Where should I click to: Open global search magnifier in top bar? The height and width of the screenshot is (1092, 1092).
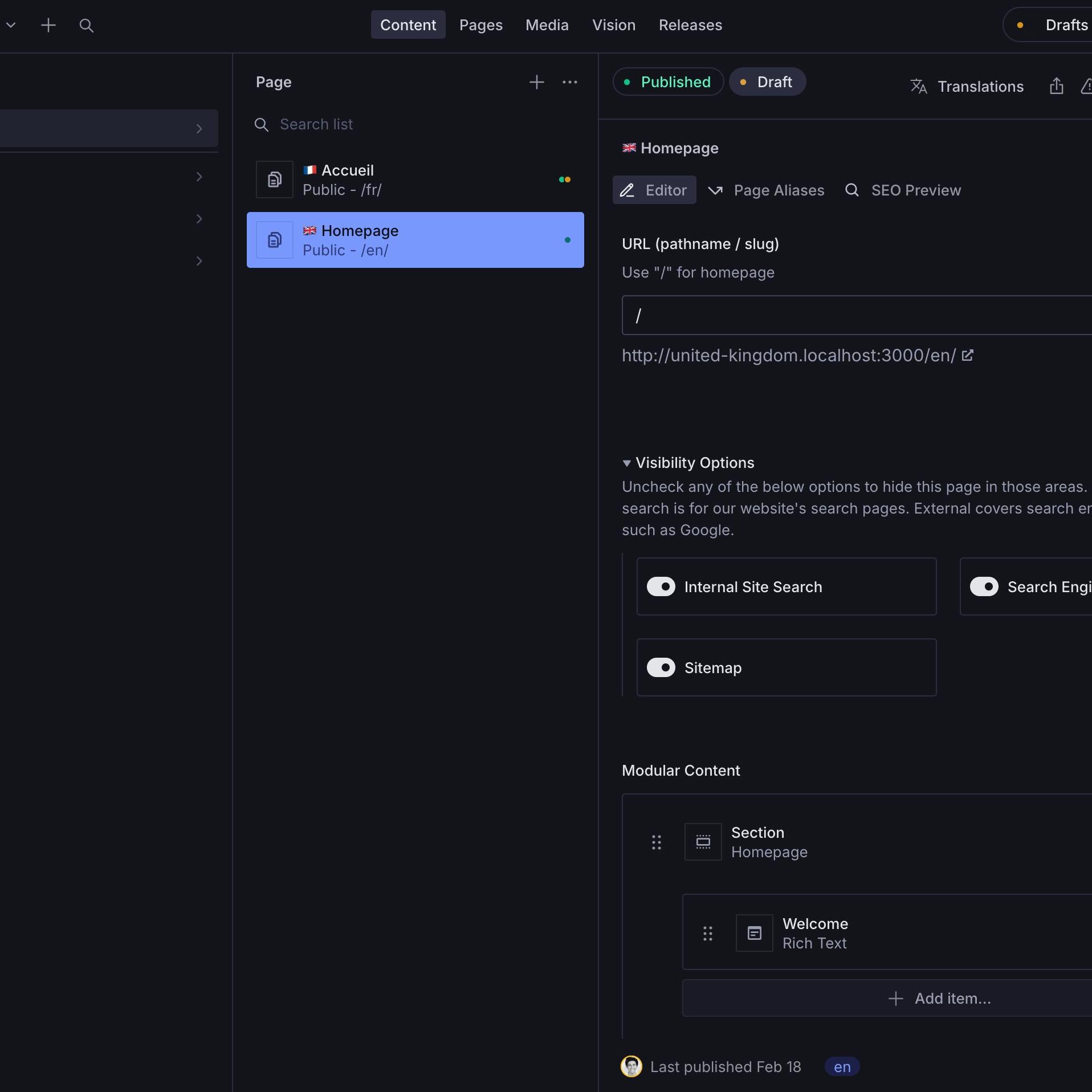click(x=86, y=25)
